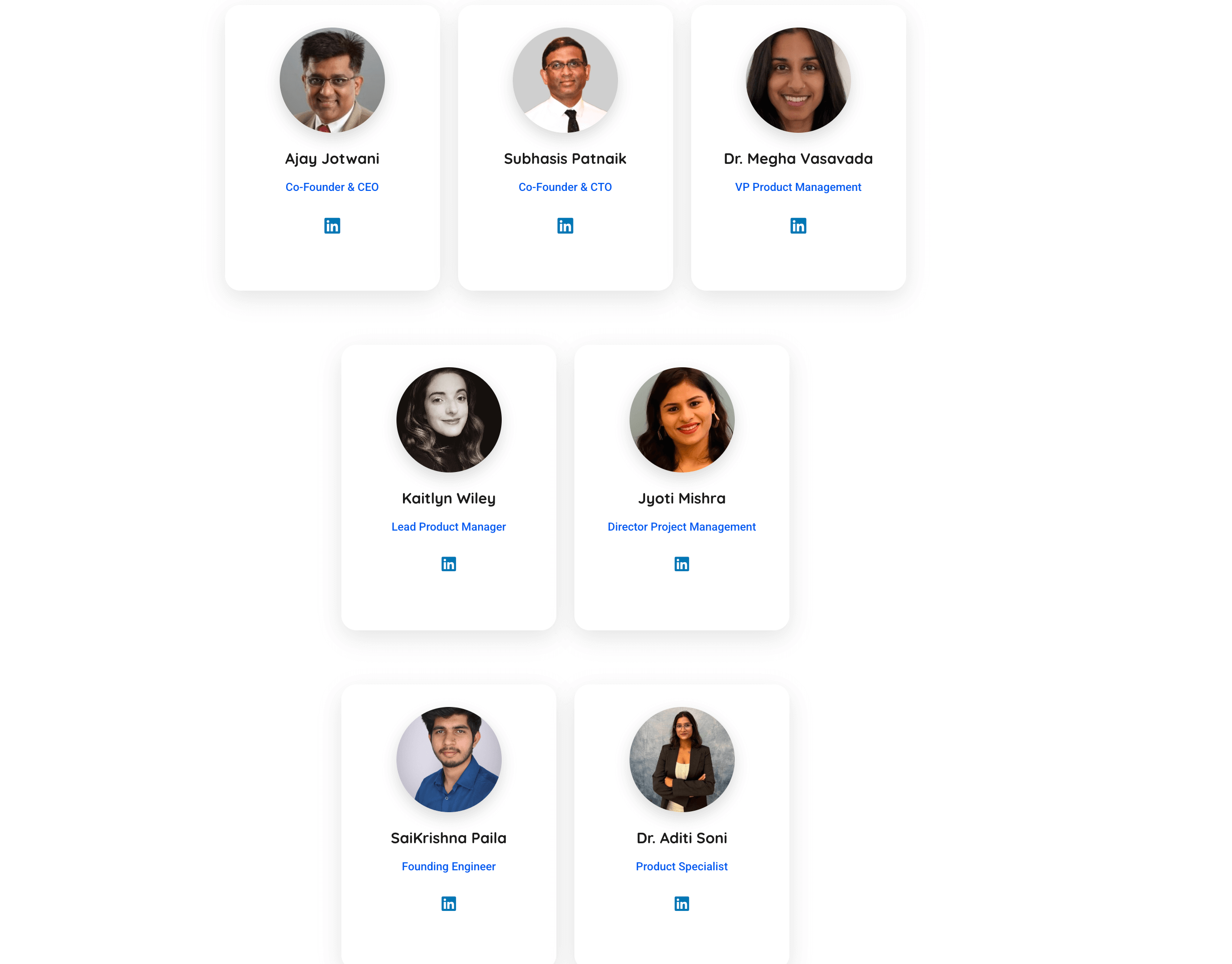Click Dr. Aditi Soni's LinkedIn icon
Screen dimensions: 1232x964
(x=682, y=903)
